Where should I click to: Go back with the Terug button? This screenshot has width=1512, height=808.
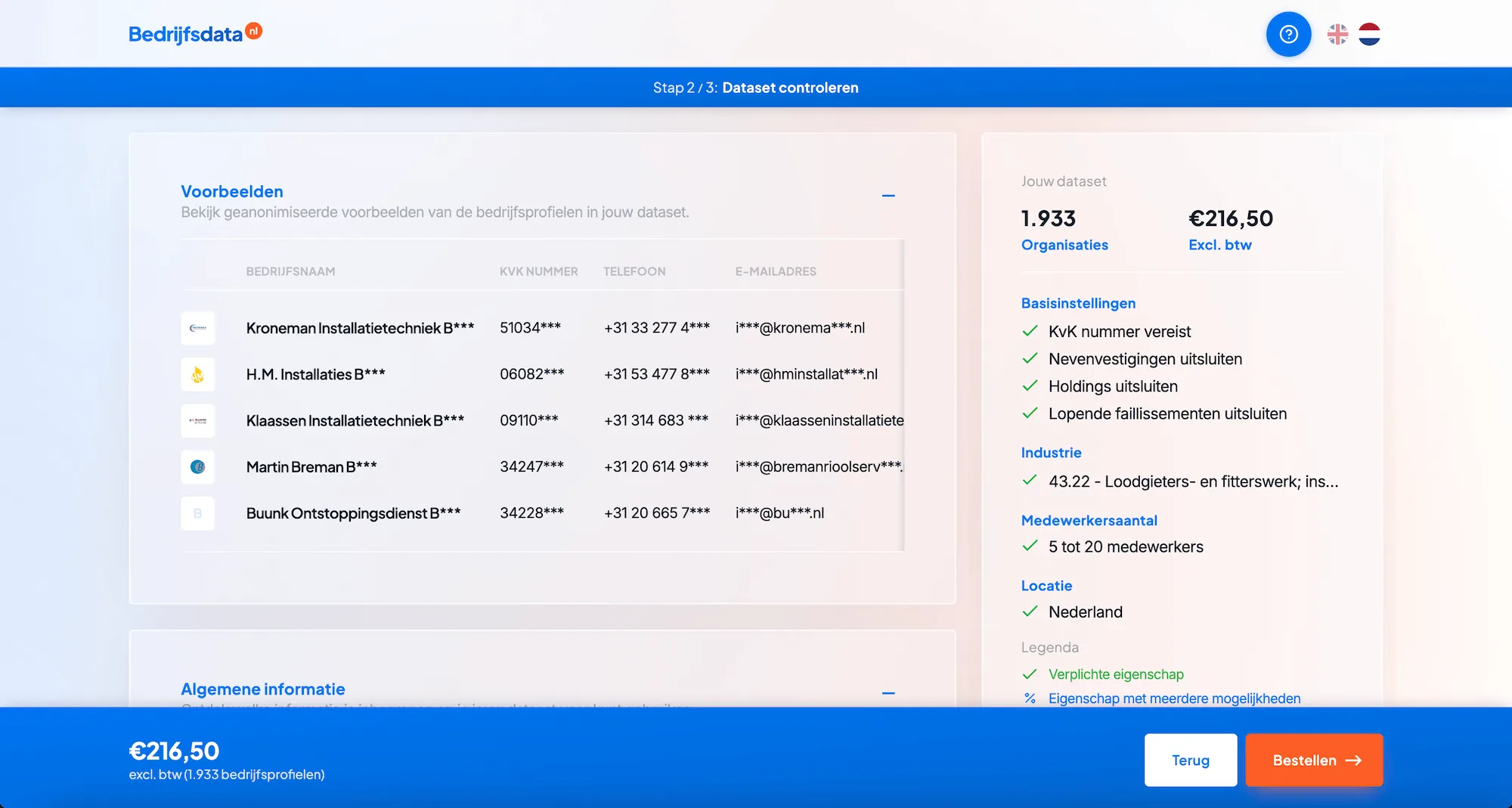click(1190, 760)
